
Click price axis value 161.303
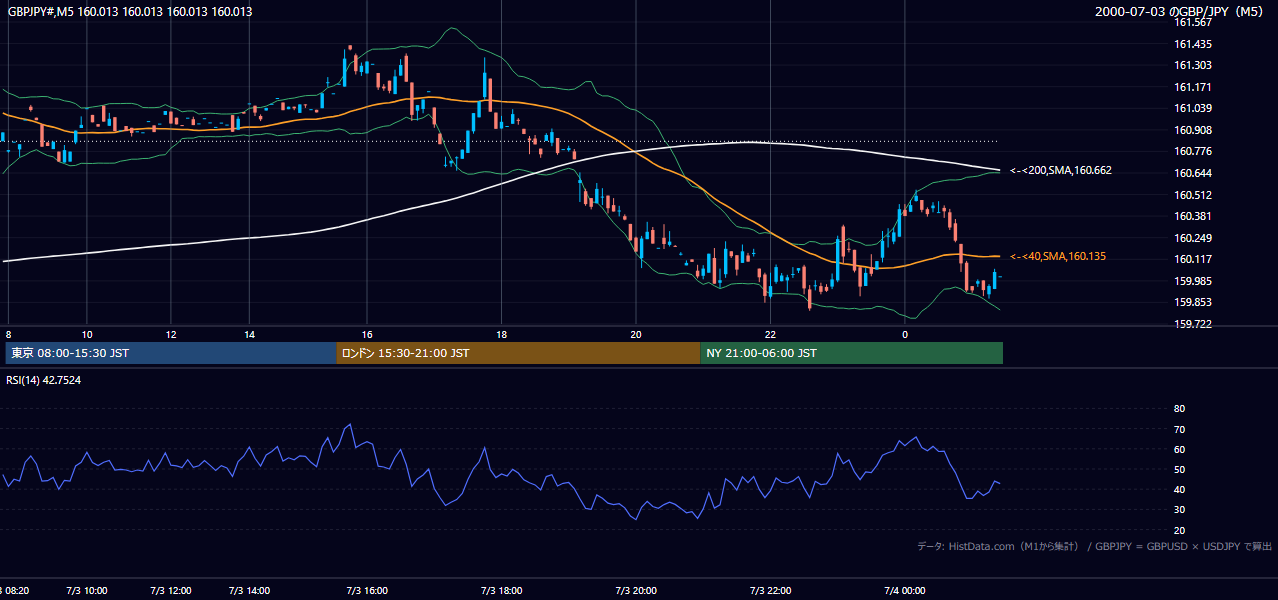pos(1192,65)
